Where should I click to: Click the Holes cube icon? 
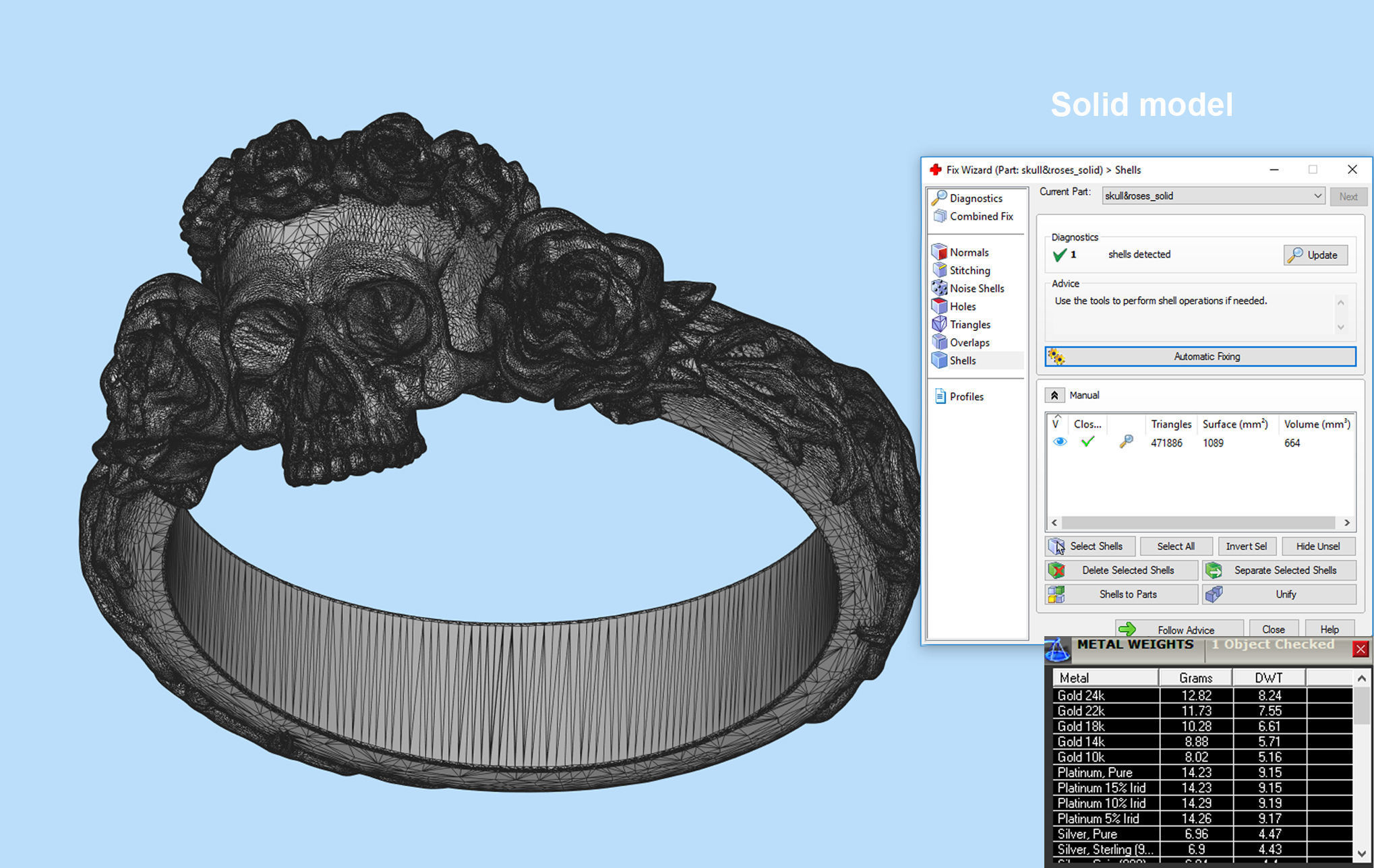click(939, 306)
